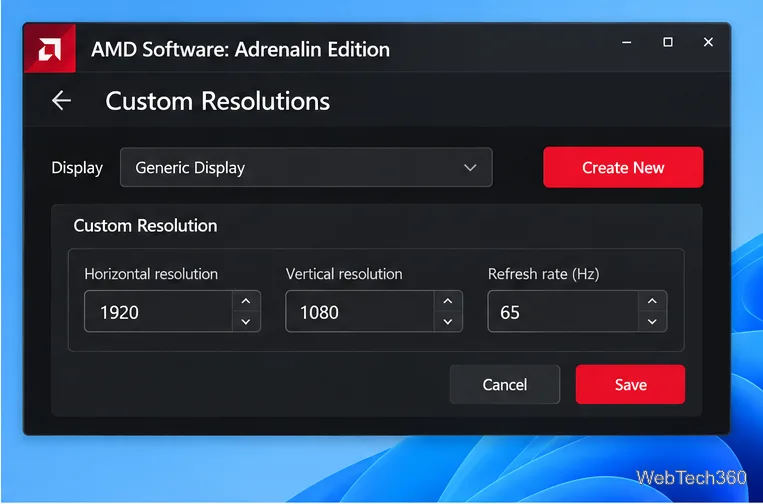
Task: Click the AMD Software: Adrenalin Edition title
Action: click(240, 49)
